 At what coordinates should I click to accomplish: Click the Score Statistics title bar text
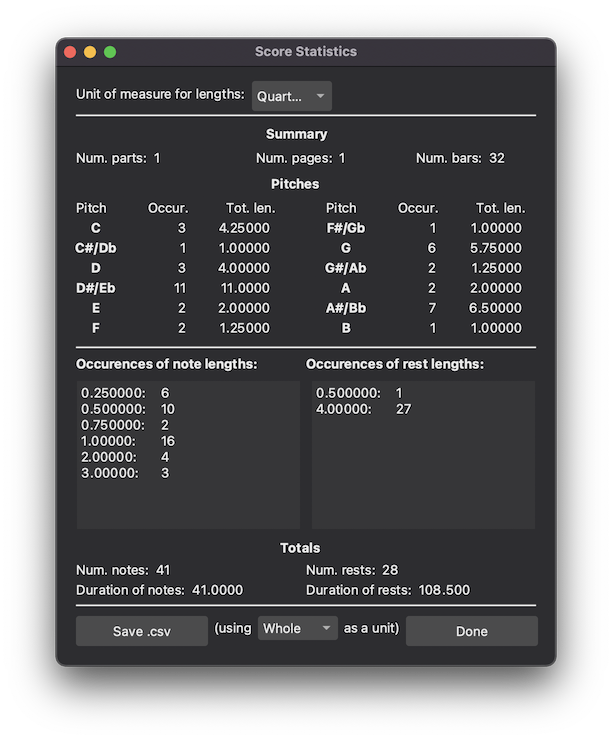click(x=305, y=52)
